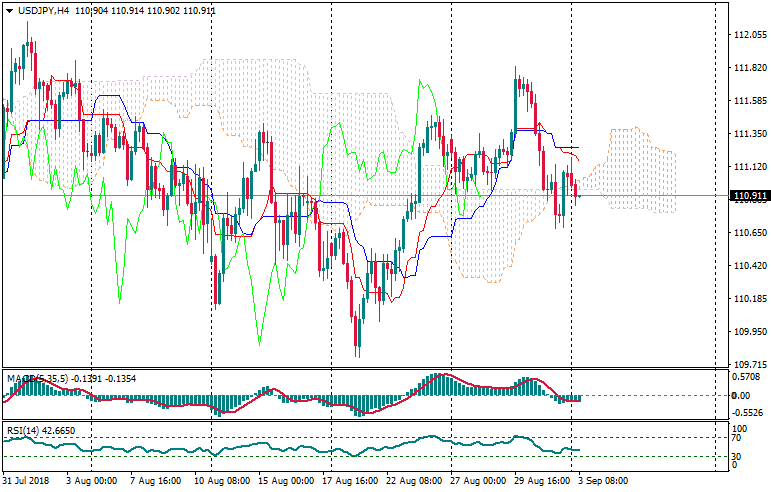Select the current price tag 110.911

click(x=750, y=196)
